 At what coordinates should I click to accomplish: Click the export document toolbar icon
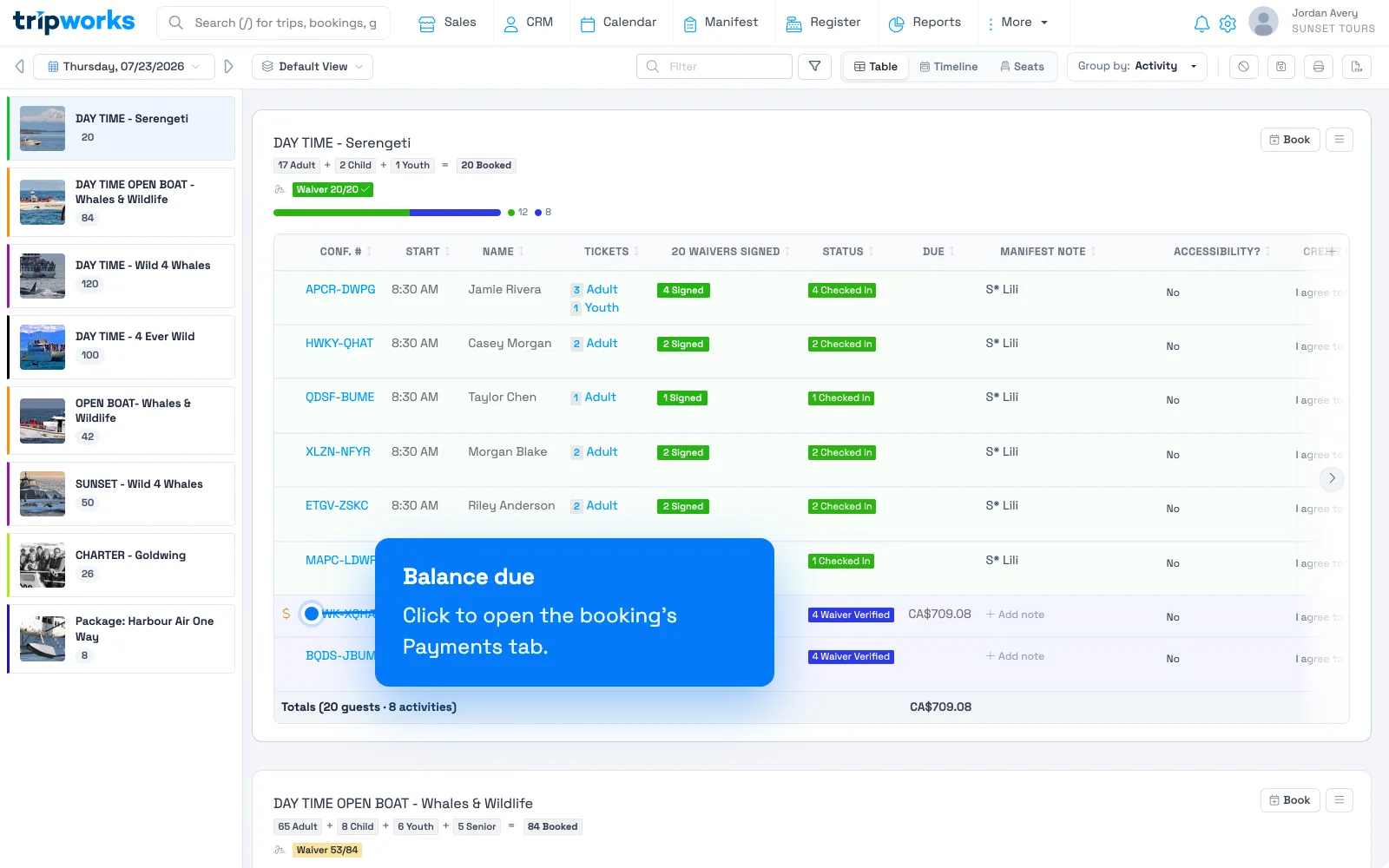click(1357, 67)
